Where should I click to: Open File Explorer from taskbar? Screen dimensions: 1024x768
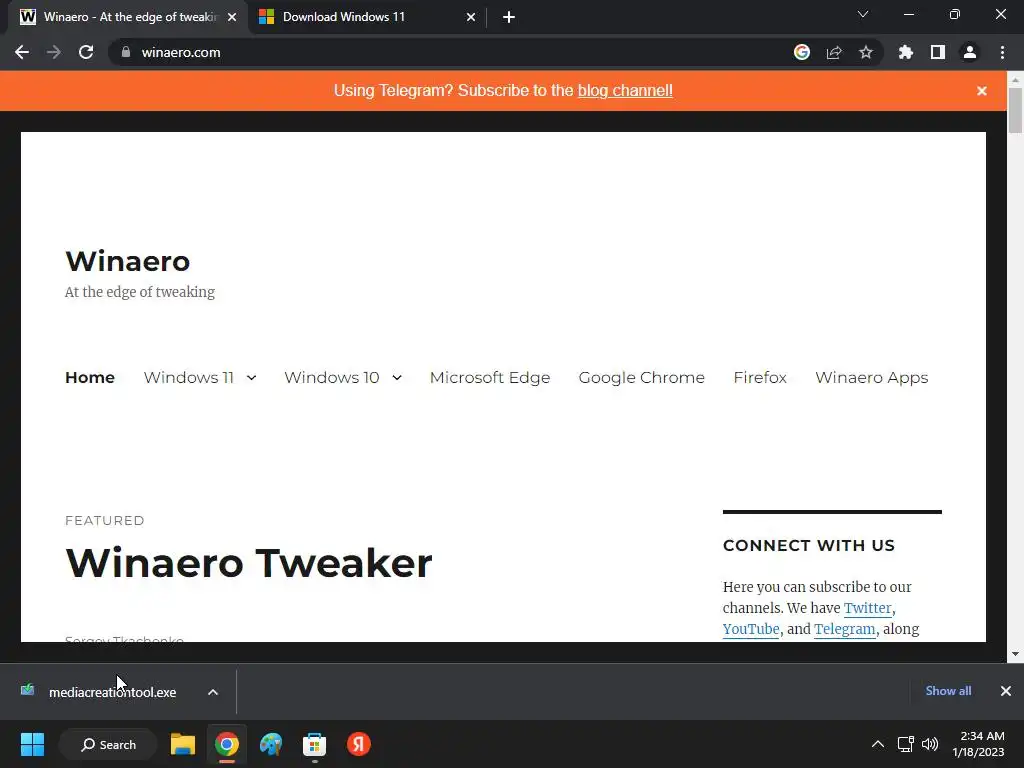183,744
